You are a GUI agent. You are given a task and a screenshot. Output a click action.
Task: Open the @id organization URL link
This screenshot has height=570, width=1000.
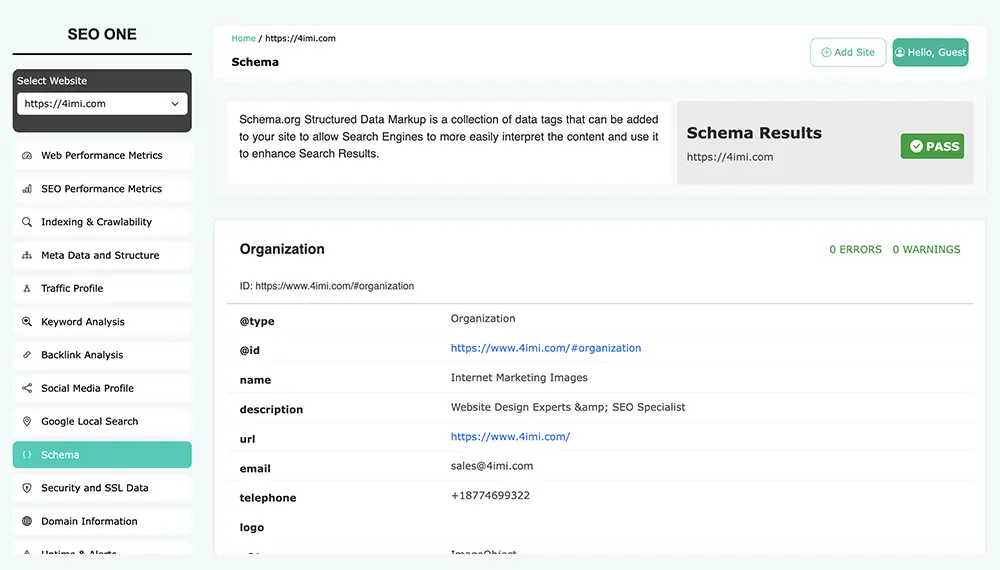tap(545, 348)
